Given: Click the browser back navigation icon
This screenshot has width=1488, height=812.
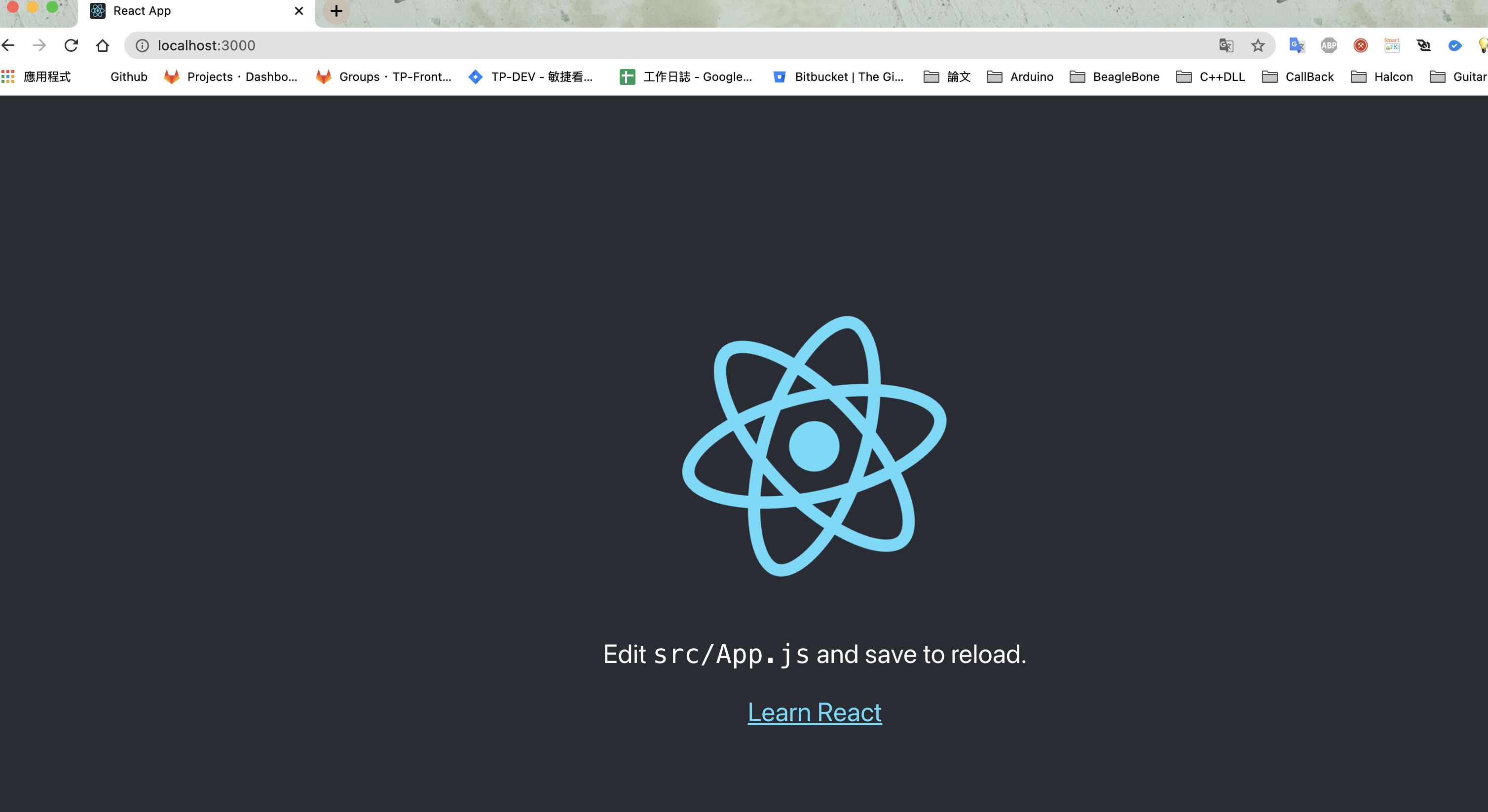Looking at the screenshot, I should [8, 45].
